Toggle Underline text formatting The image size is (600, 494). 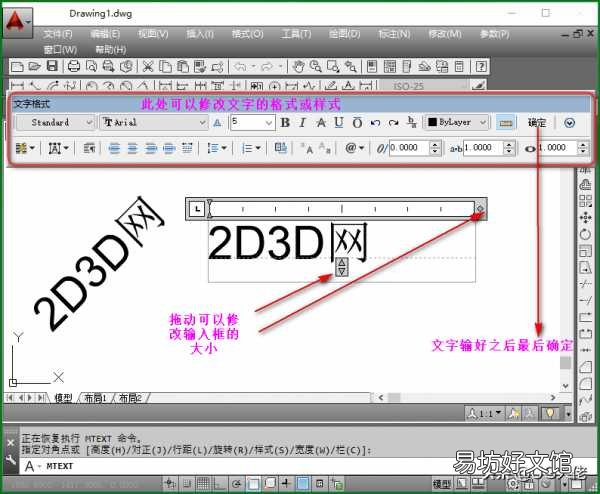[339, 123]
